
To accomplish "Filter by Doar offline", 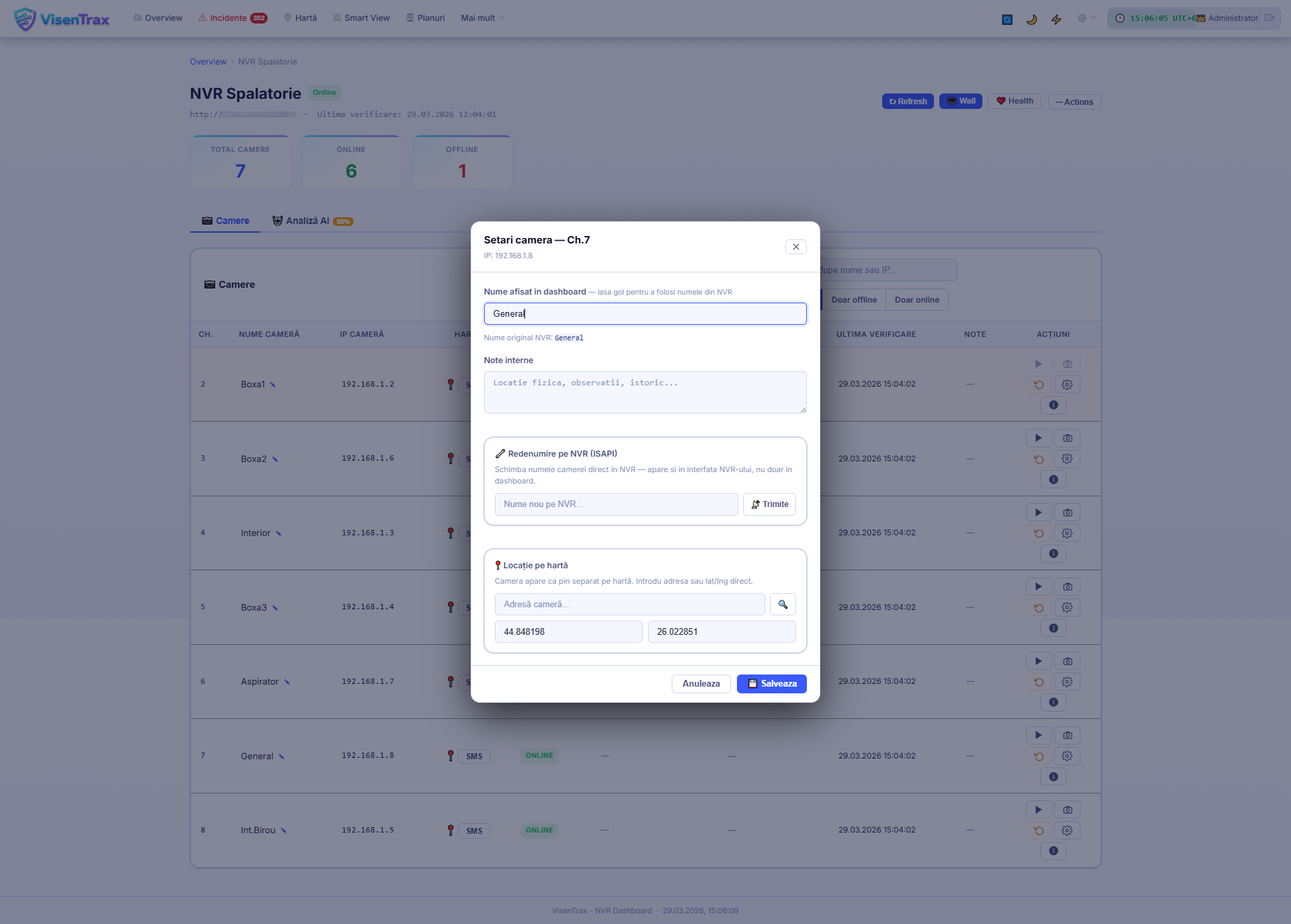I will pos(854,300).
